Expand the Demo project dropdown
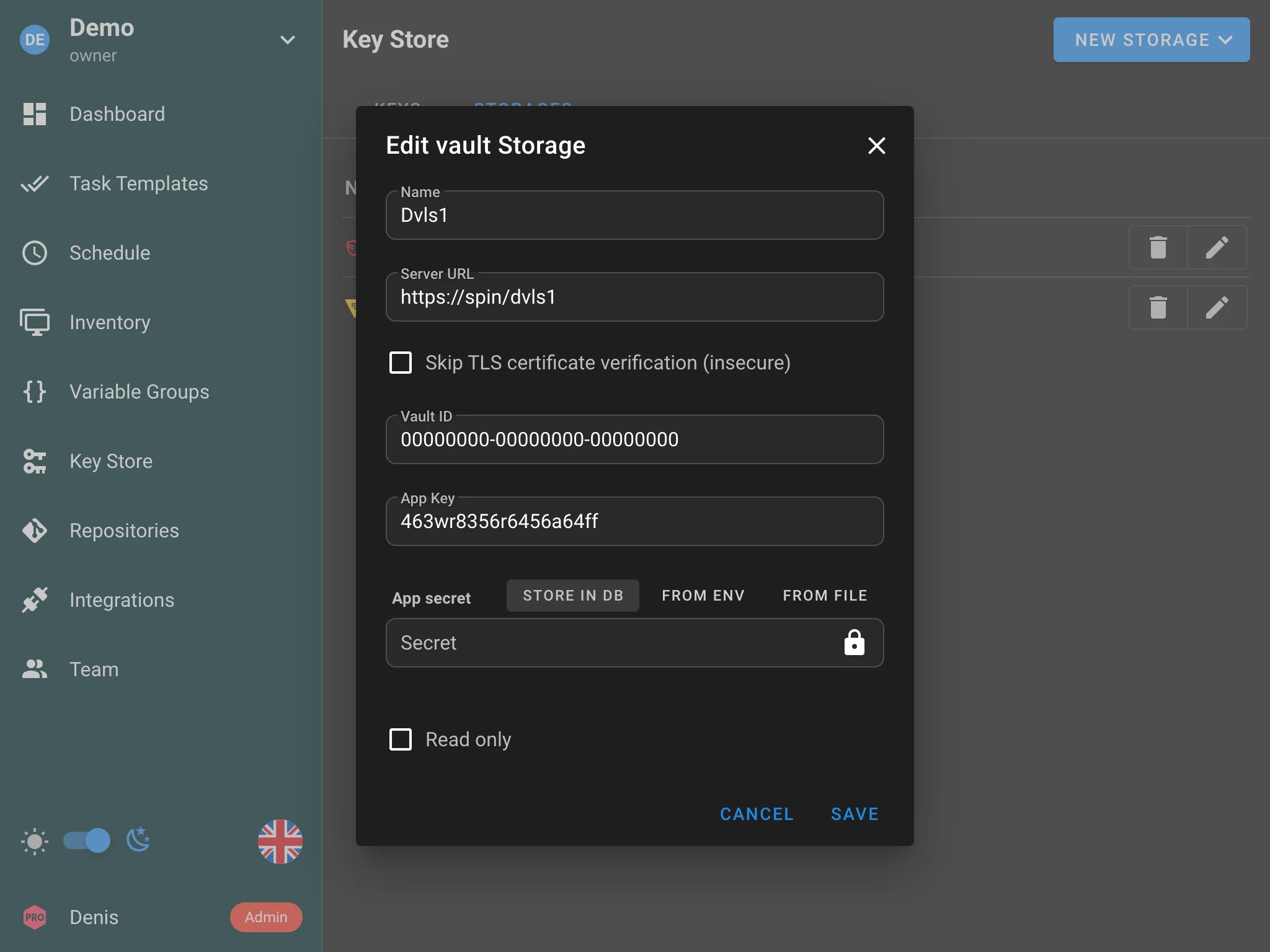The height and width of the screenshot is (952, 1270). coord(287,40)
